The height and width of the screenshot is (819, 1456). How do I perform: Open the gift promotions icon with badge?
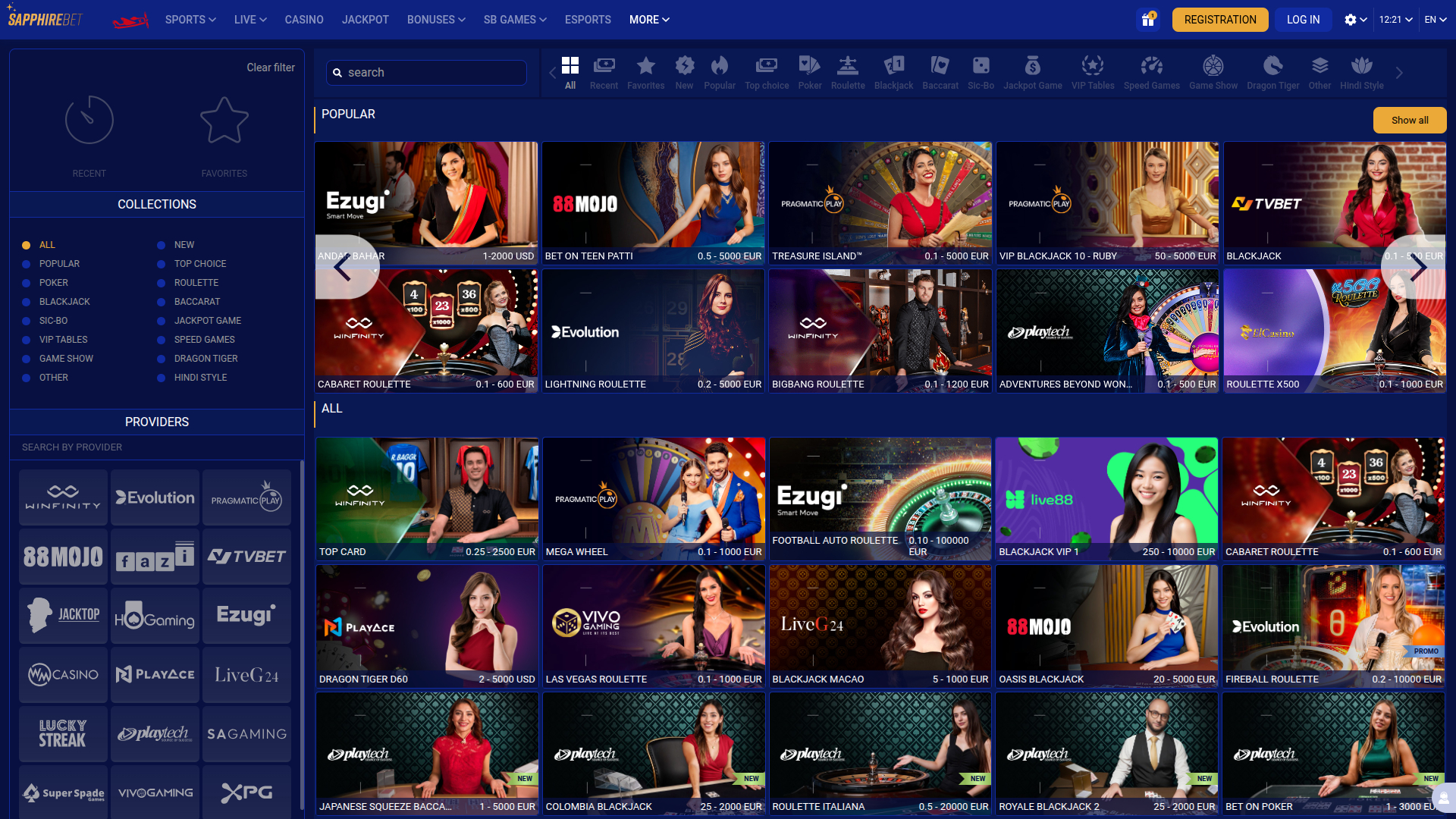point(1147,19)
